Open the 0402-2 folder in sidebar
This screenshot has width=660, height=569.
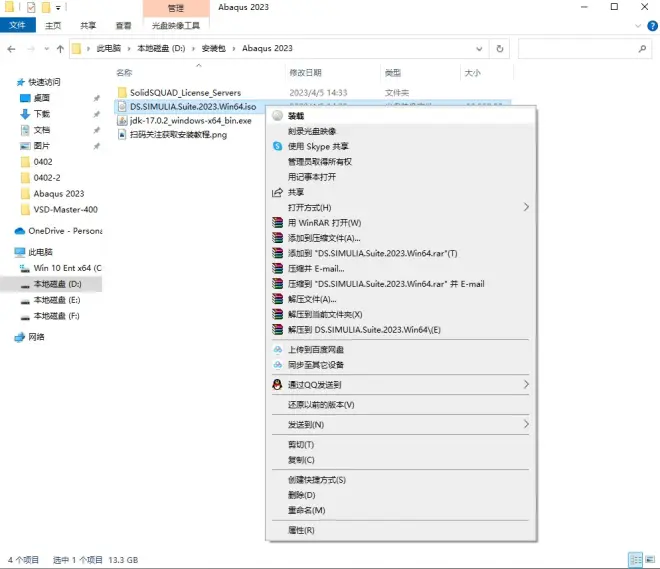[x=47, y=178]
